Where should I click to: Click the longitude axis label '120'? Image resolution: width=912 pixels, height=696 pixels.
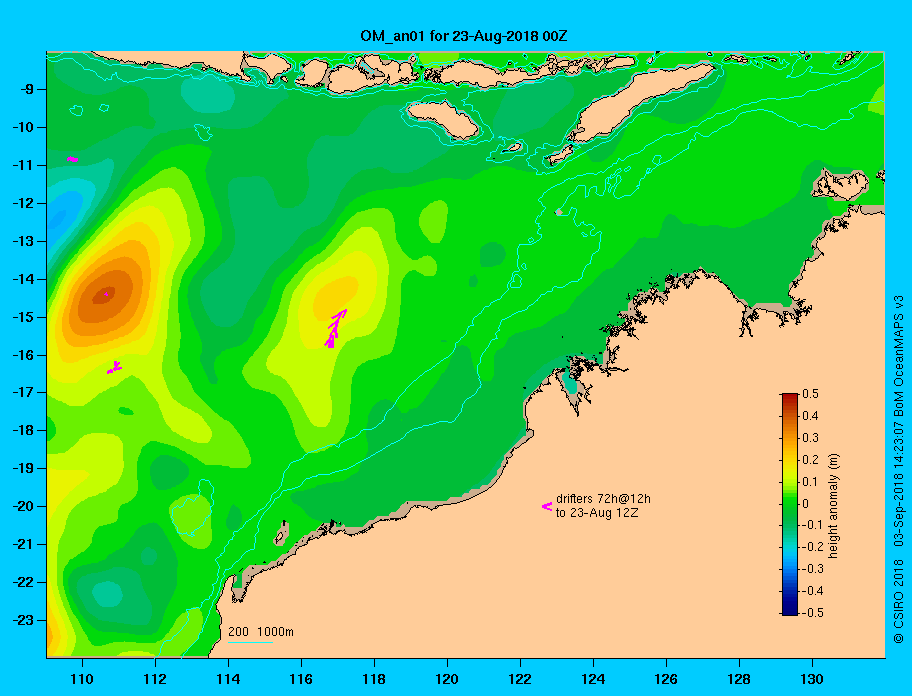coord(447,679)
